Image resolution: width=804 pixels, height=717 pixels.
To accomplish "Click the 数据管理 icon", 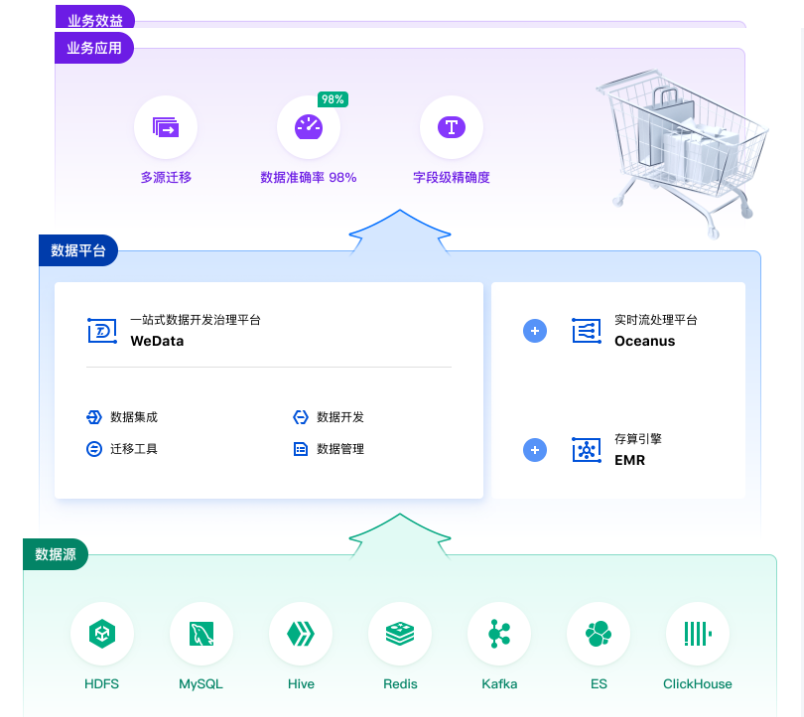I will coord(300,449).
